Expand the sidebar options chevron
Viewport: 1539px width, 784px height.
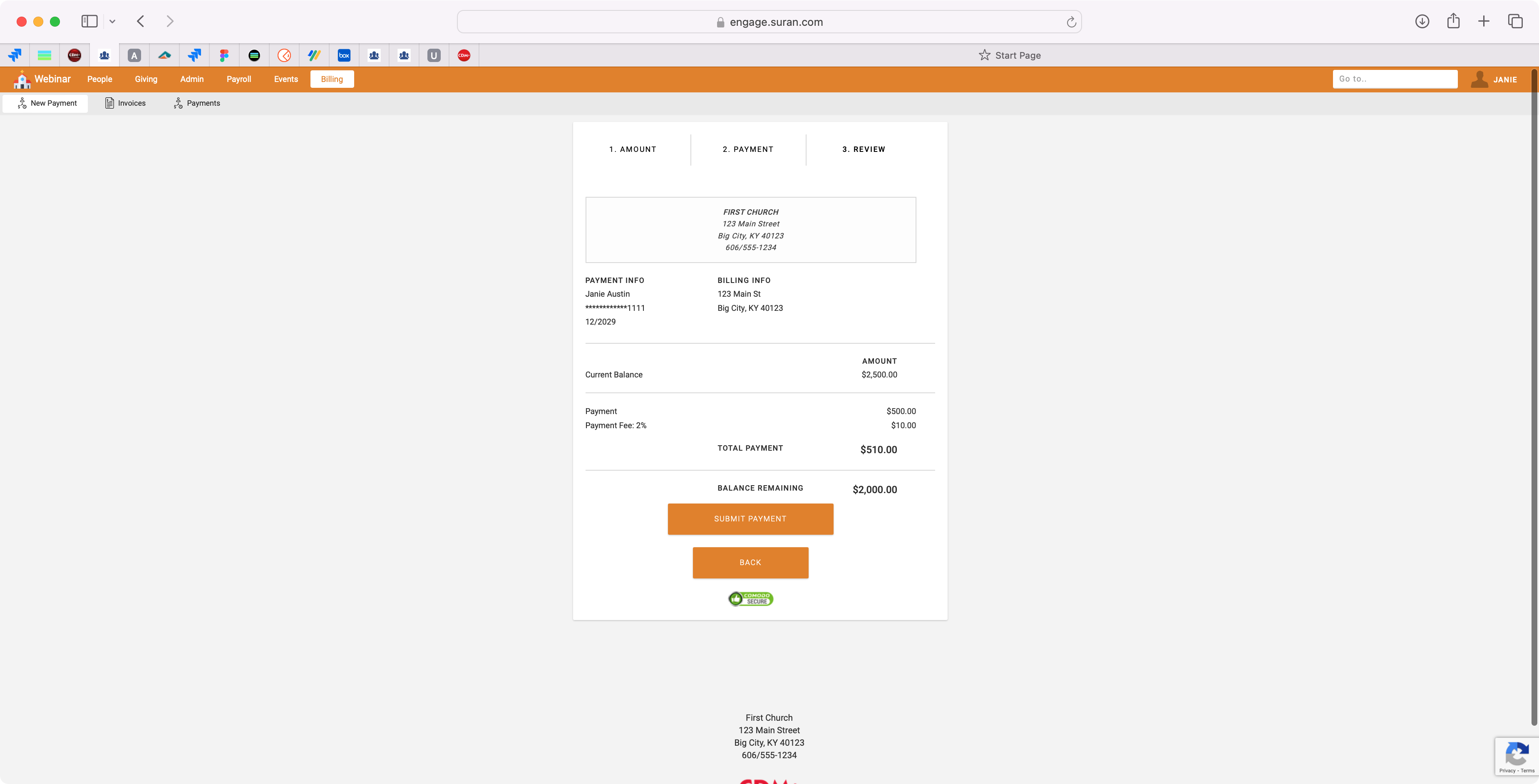coord(112,22)
